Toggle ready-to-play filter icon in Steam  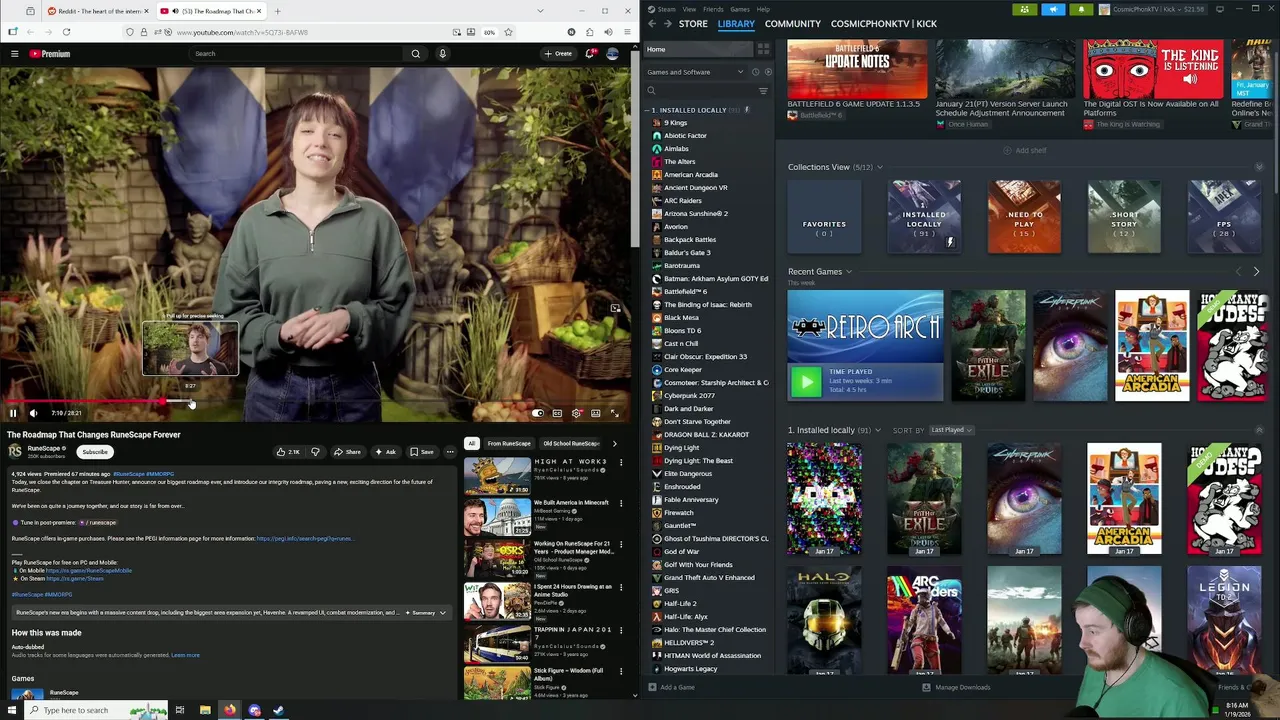click(x=768, y=72)
